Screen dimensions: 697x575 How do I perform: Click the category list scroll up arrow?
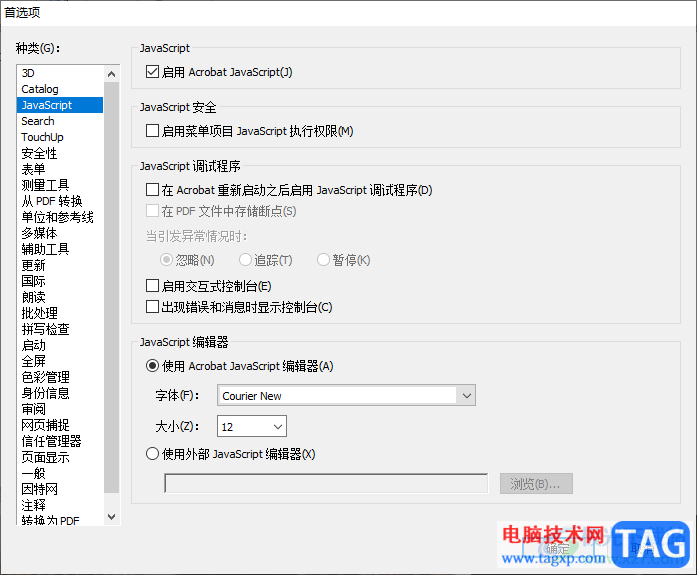pyautogui.click(x=112, y=74)
